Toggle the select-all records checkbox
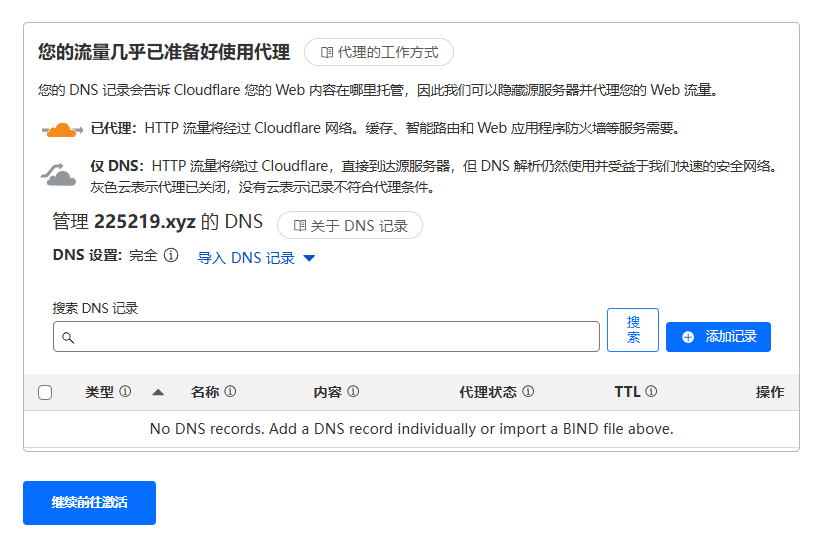This screenshot has width=824, height=555. (45, 393)
